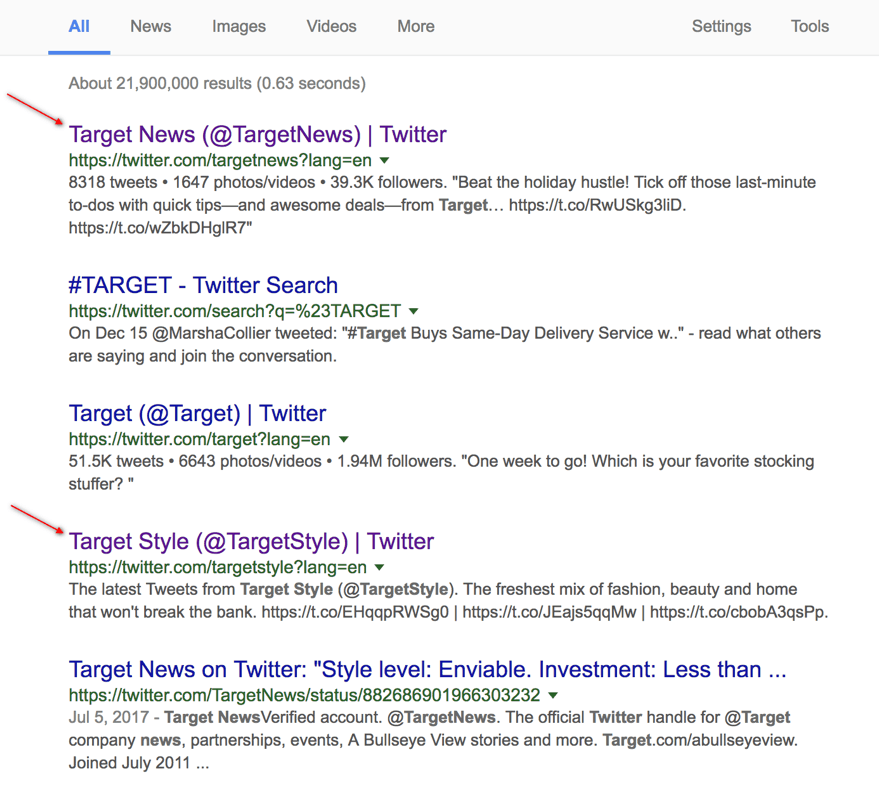Expand the arrow beside the twitter.com/search?q=%23TARGET URL
This screenshot has height=794, width=879.
[414, 311]
